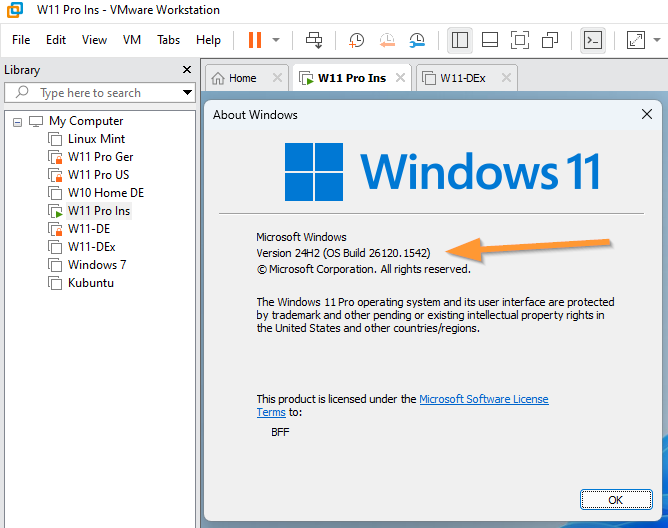Select the W11 Pro US virtual machine
Image resolution: width=668 pixels, height=528 pixels.
coord(98,175)
